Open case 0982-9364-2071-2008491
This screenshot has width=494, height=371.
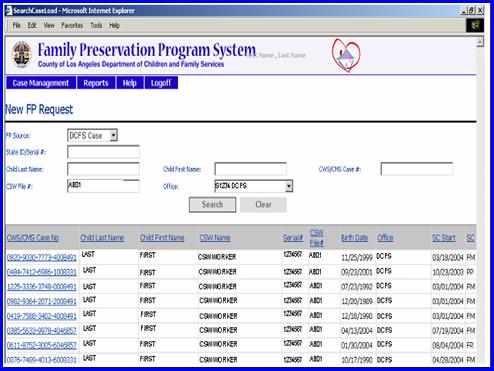pyautogui.click(x=42, y=302)
